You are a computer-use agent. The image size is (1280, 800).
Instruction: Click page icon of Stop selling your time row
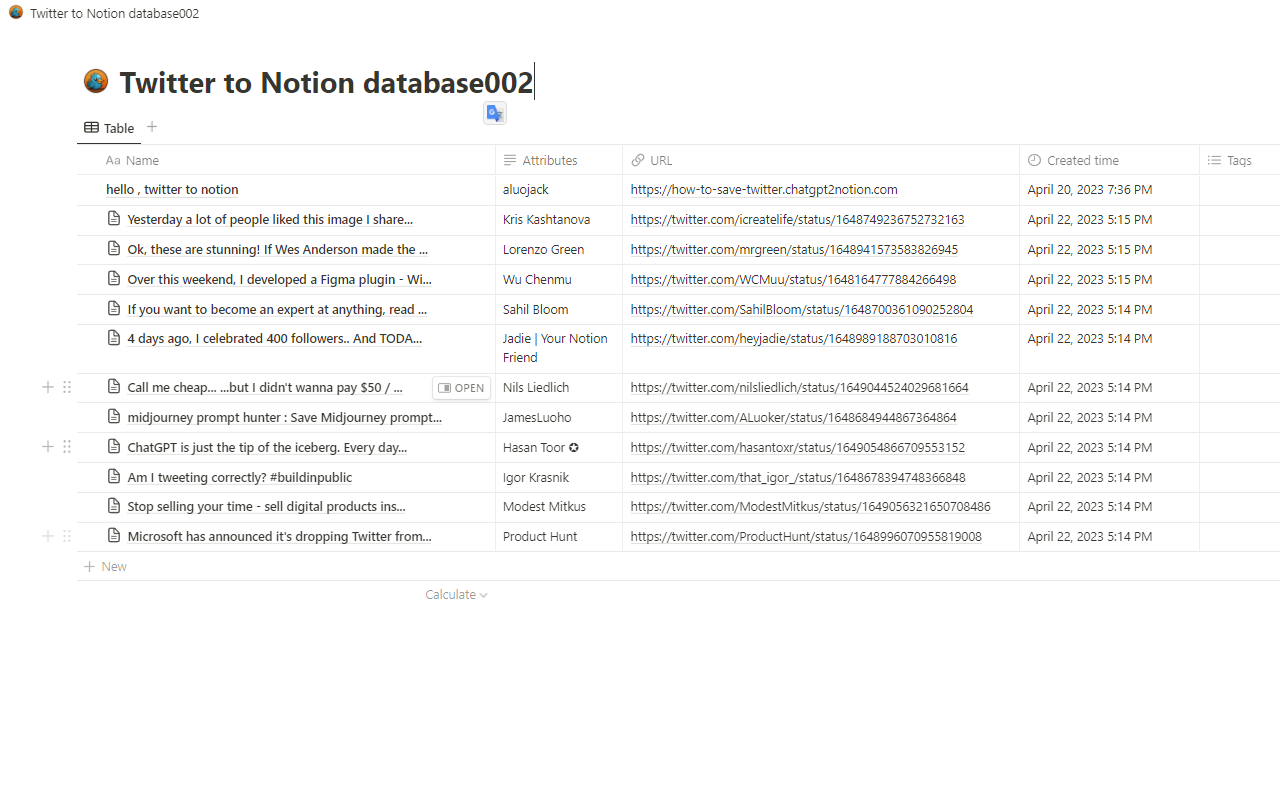[114, 506]
